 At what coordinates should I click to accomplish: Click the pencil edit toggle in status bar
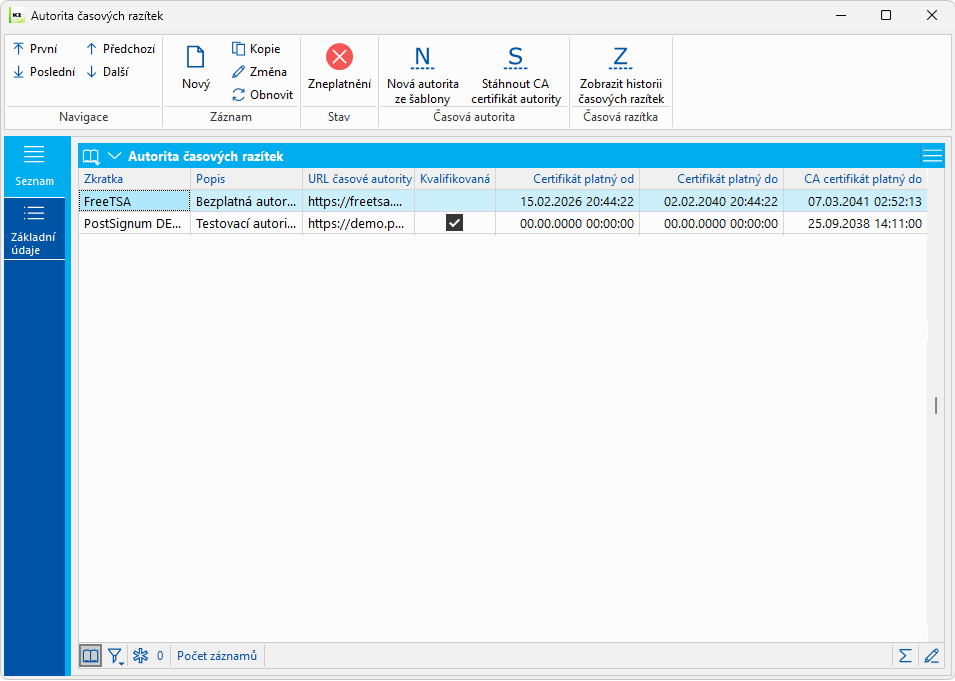click(x=931, y=655)
